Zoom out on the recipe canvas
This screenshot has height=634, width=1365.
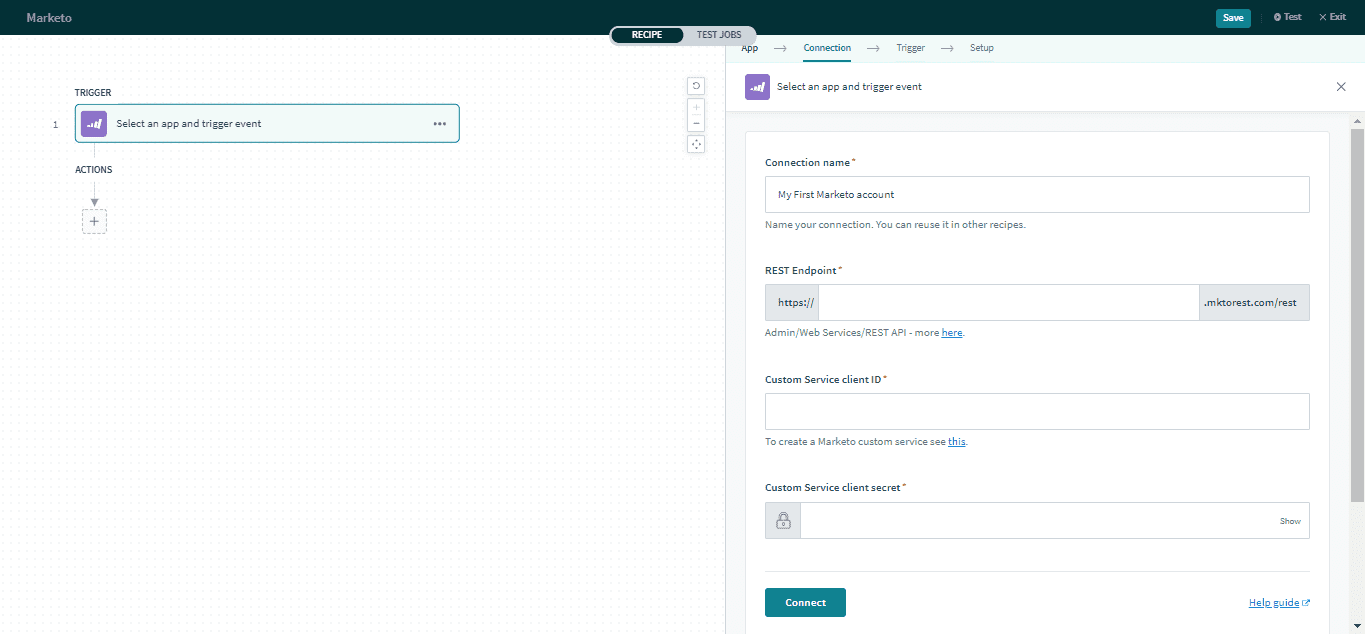click(695, 122)
